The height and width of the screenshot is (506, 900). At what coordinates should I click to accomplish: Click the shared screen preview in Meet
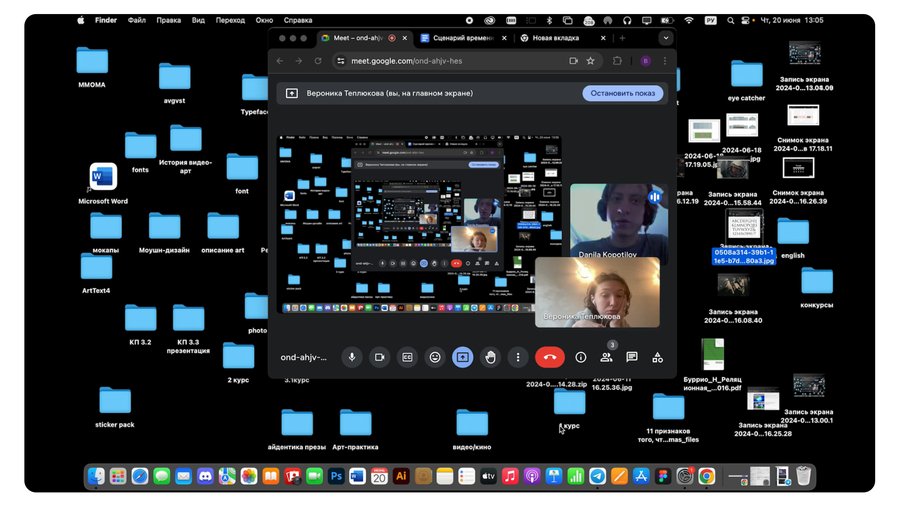point(420,224)
